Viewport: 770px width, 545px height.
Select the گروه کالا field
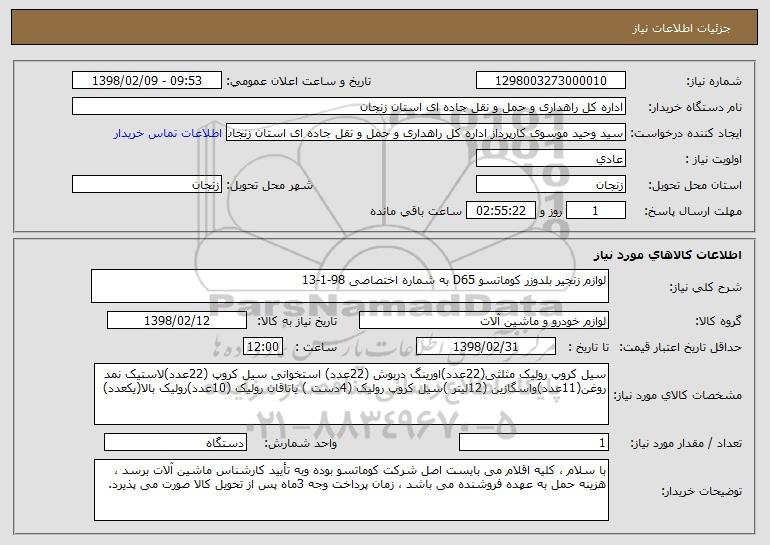(484, 321)
